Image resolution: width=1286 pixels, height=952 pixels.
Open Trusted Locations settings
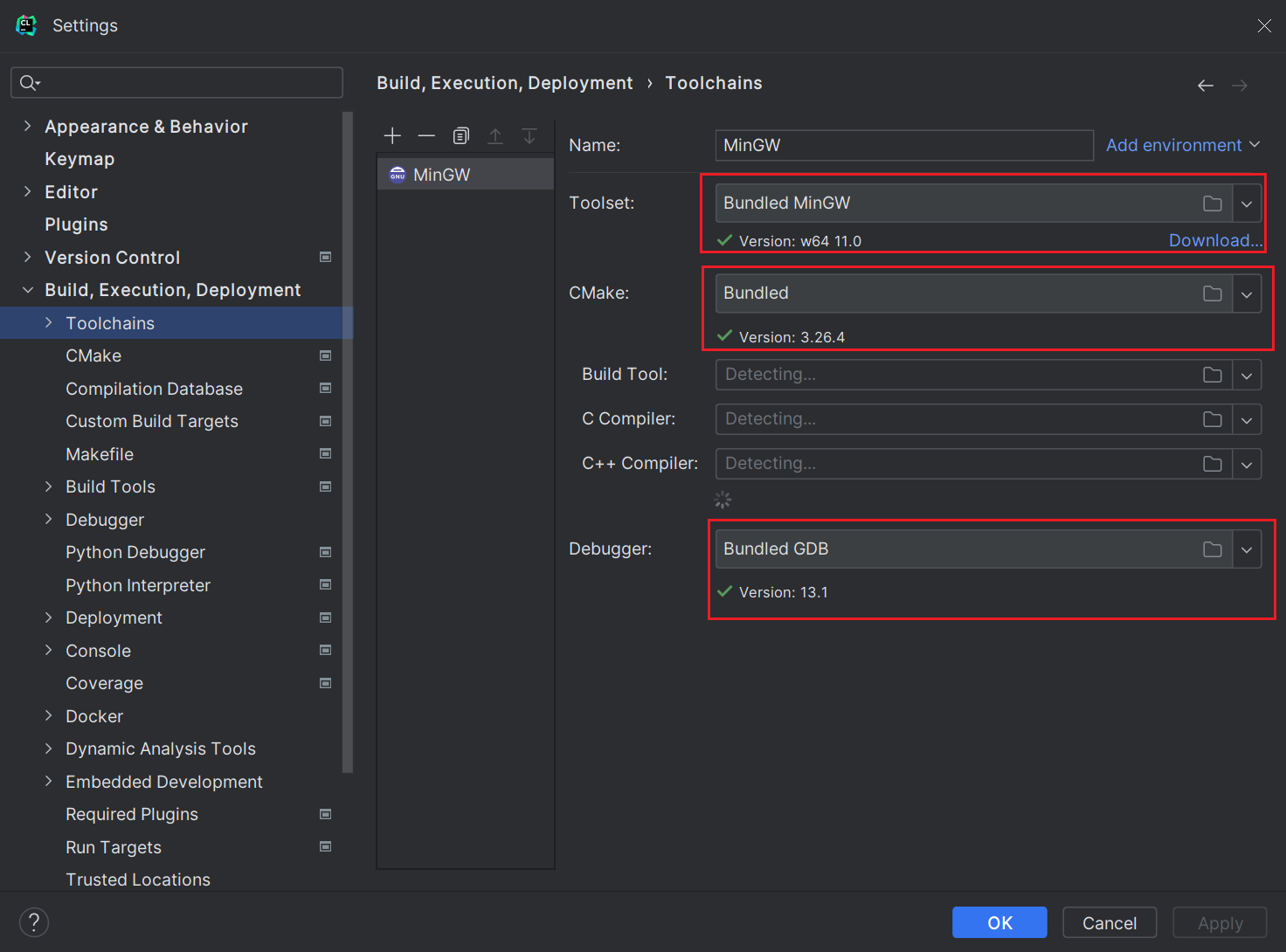click(x=138, y=880)
